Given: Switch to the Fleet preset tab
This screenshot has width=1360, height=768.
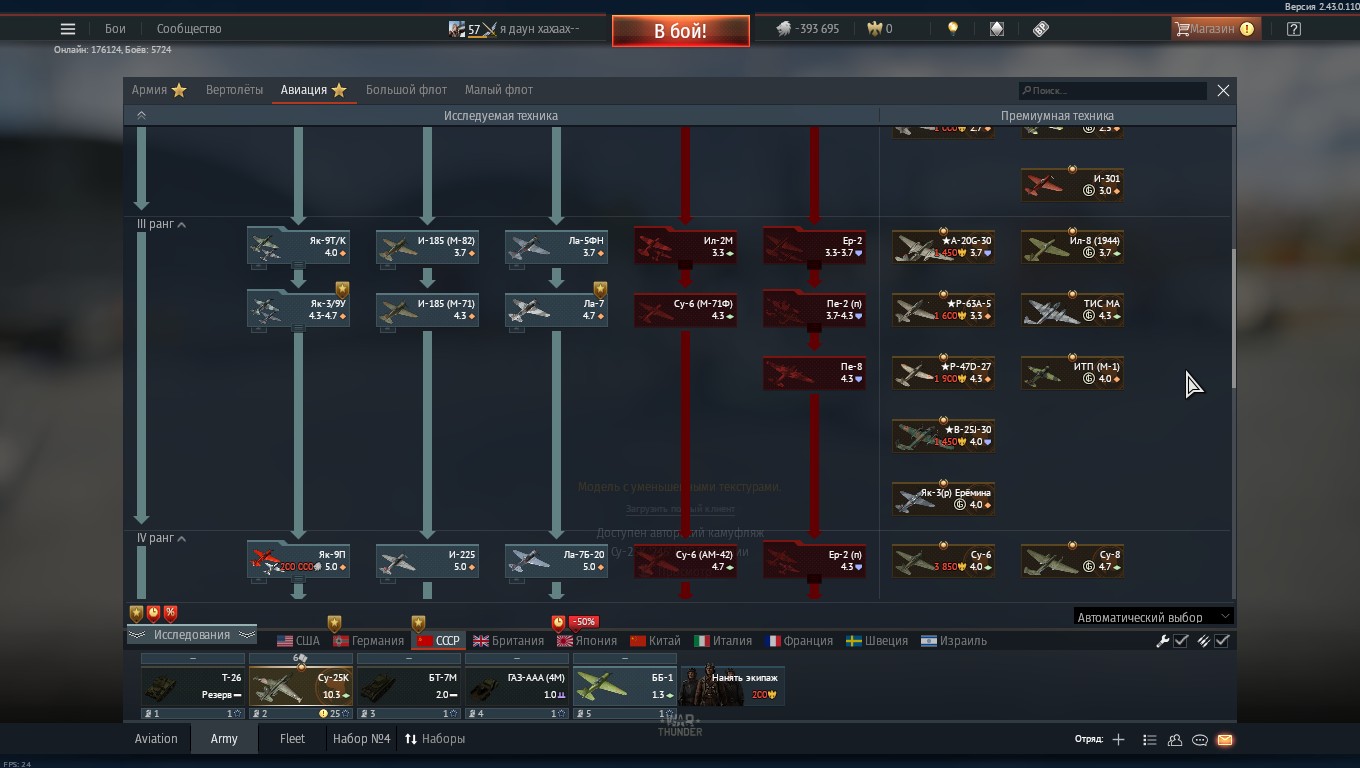Looking at the screenshot, I should pyautogui.click(x=292, y=739).
